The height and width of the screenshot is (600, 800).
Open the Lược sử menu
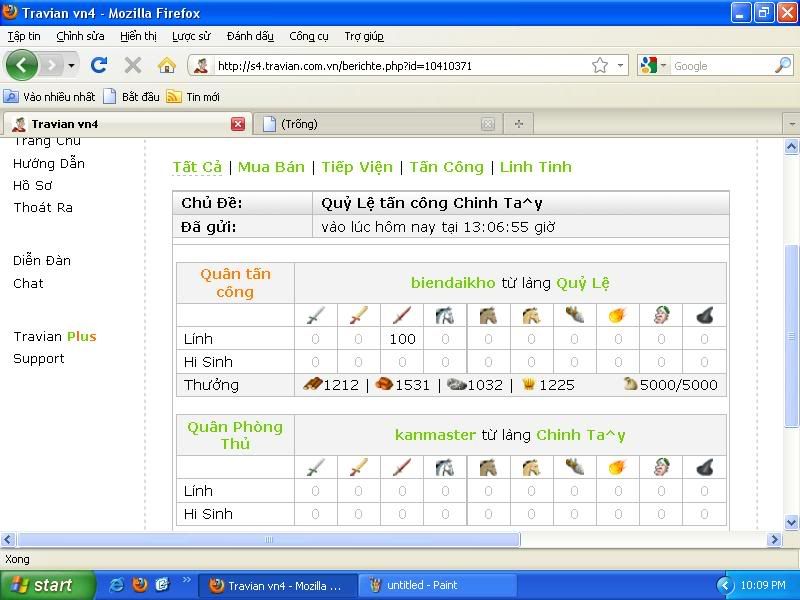(191, 36)
